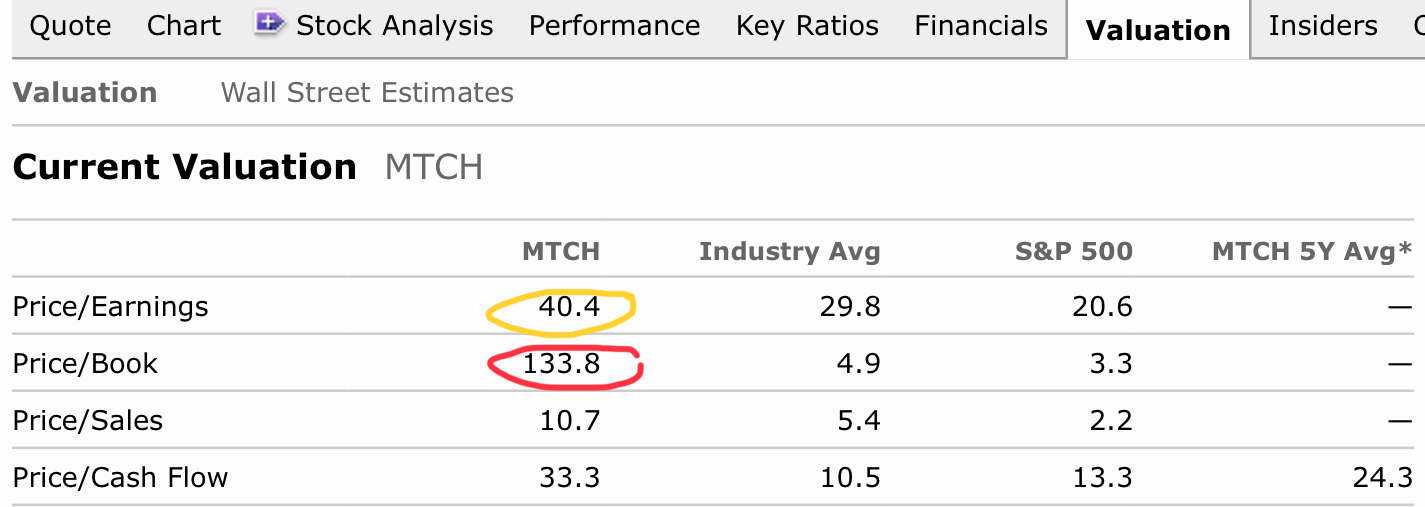Switch to the Chart tab
Viewport: 1425px width, 507px height.
coord(184,26)
